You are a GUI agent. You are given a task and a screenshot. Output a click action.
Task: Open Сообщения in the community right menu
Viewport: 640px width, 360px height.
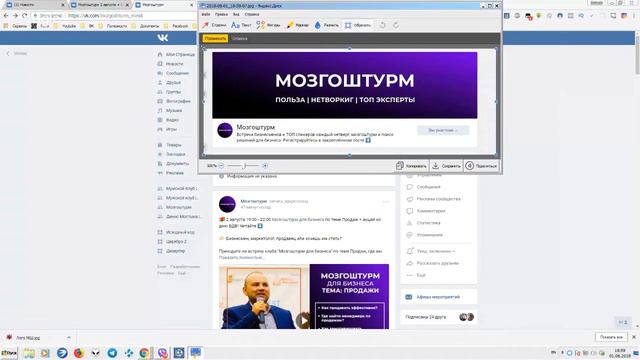424,187
